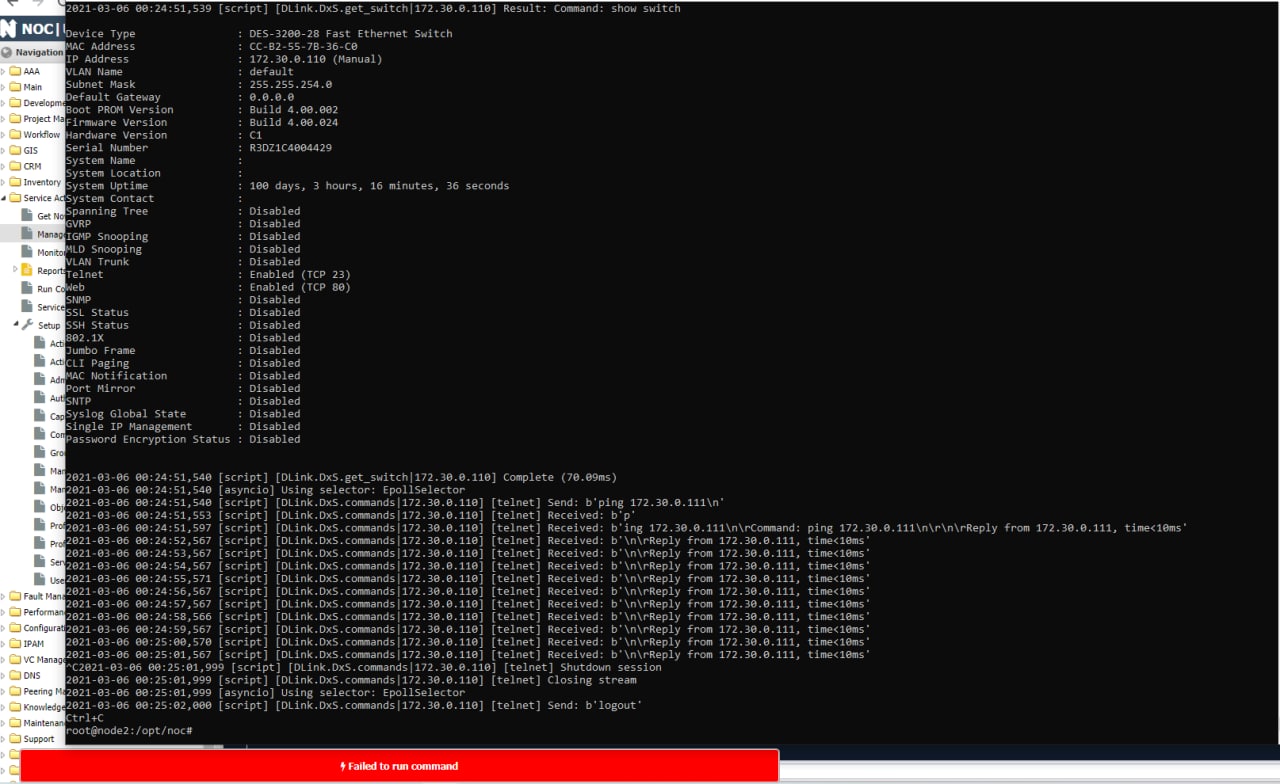Select the Monitor tree item
Image resolution: width=1280 pixels, height=784 pixels.
click(x=43, y=252)
